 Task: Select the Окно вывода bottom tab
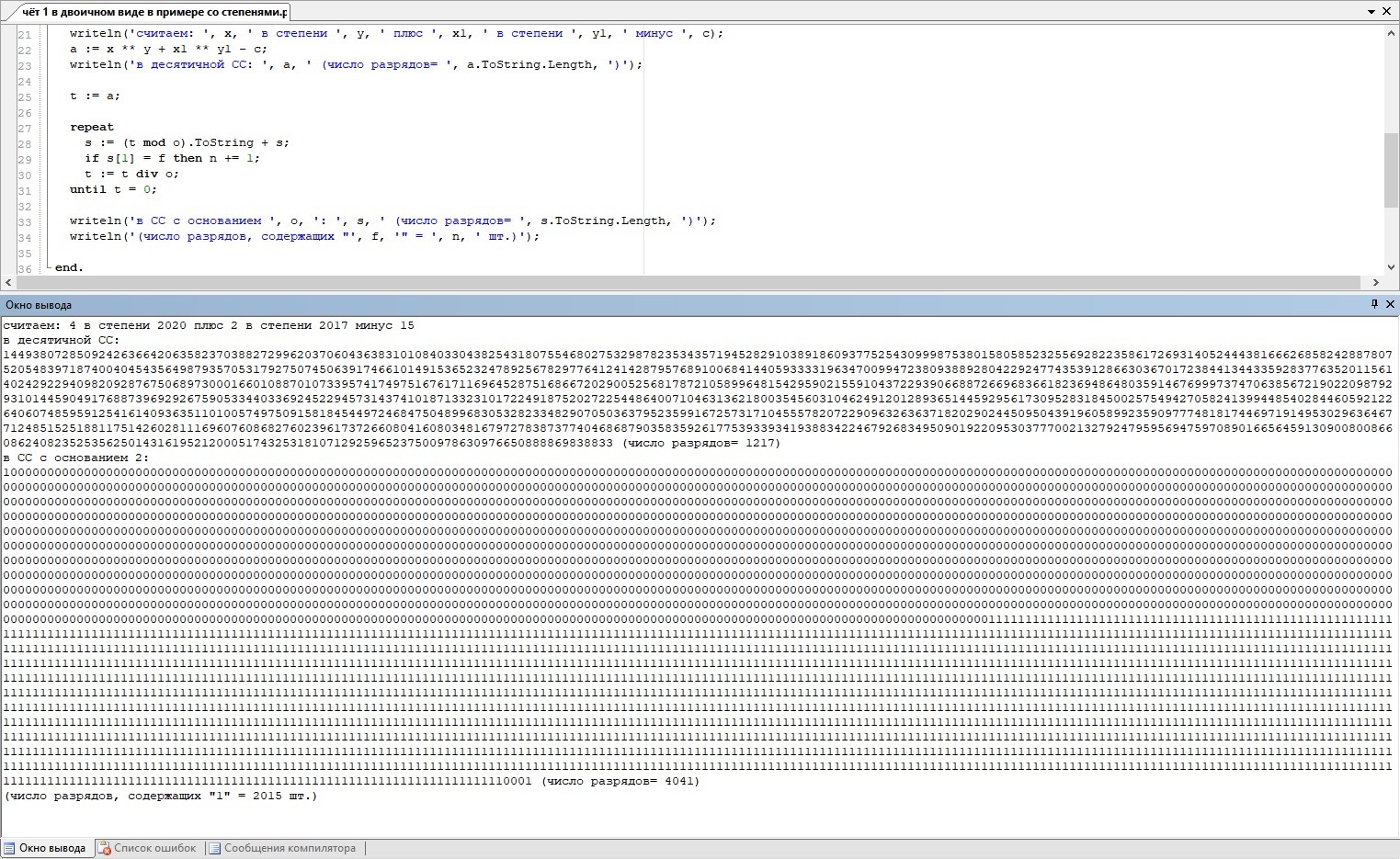52,848
